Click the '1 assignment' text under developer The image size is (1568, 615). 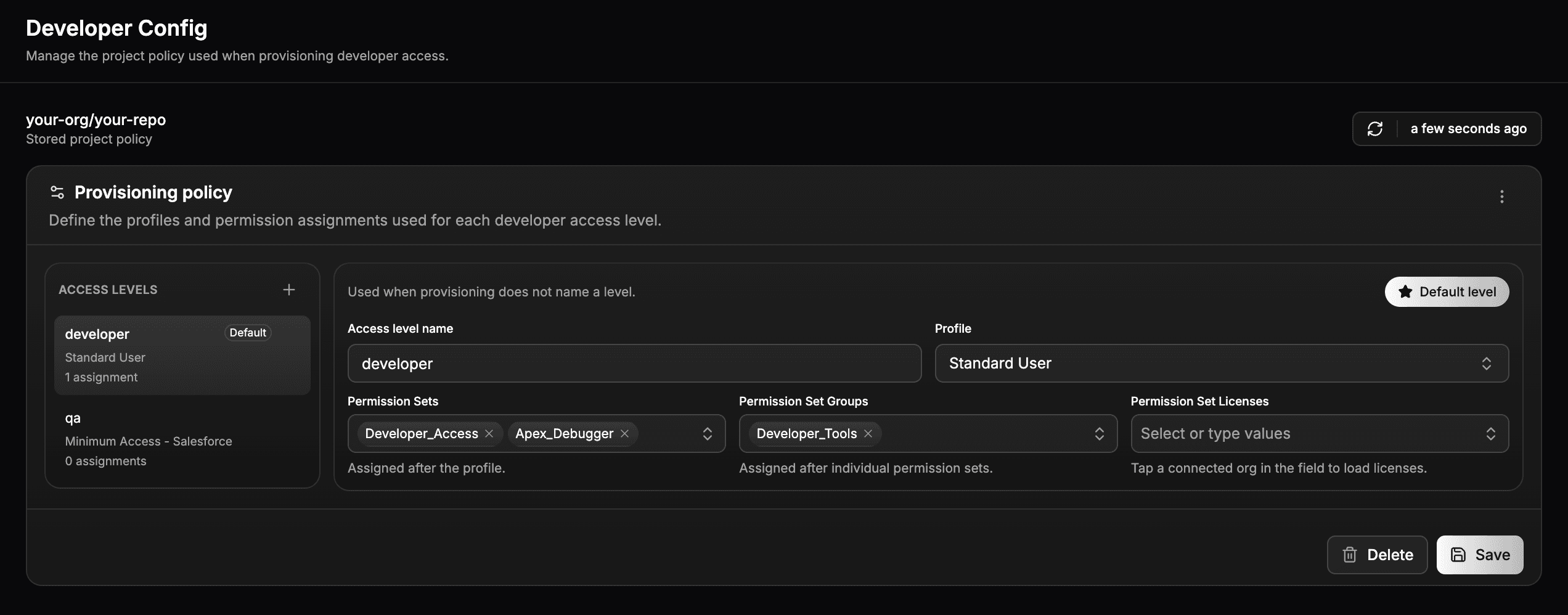(102, 377)
